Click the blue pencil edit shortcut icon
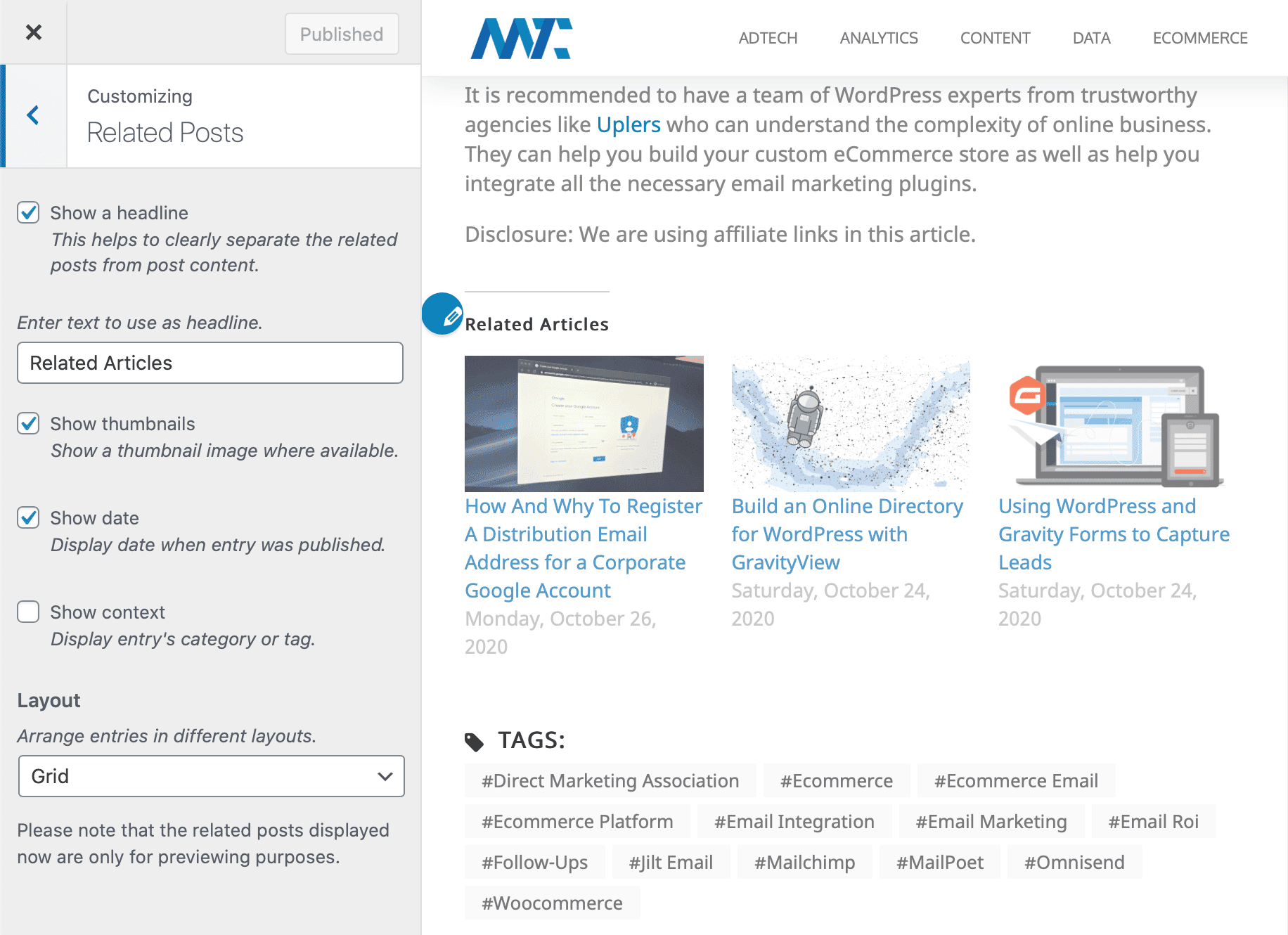The width and height of the screenshot is (1288, 935). click(x=442, y=314)
